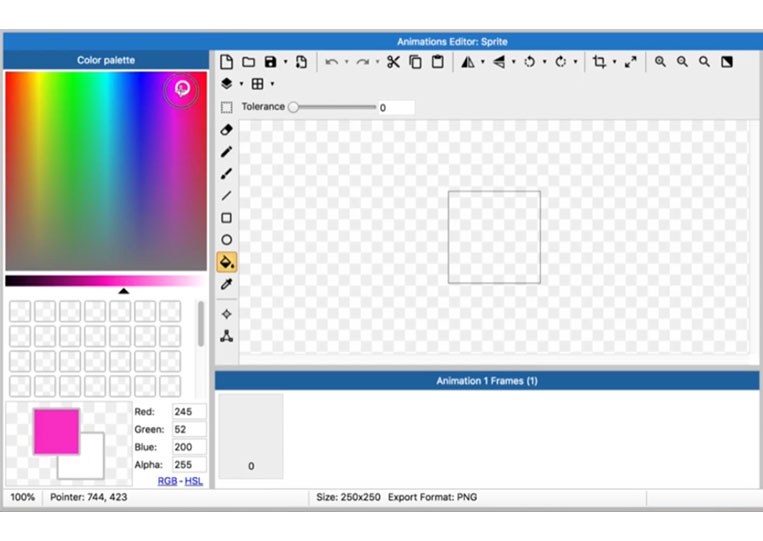Click the origin point tool icon
Viewport: 763px width, 541px height.
coord(226,314)
